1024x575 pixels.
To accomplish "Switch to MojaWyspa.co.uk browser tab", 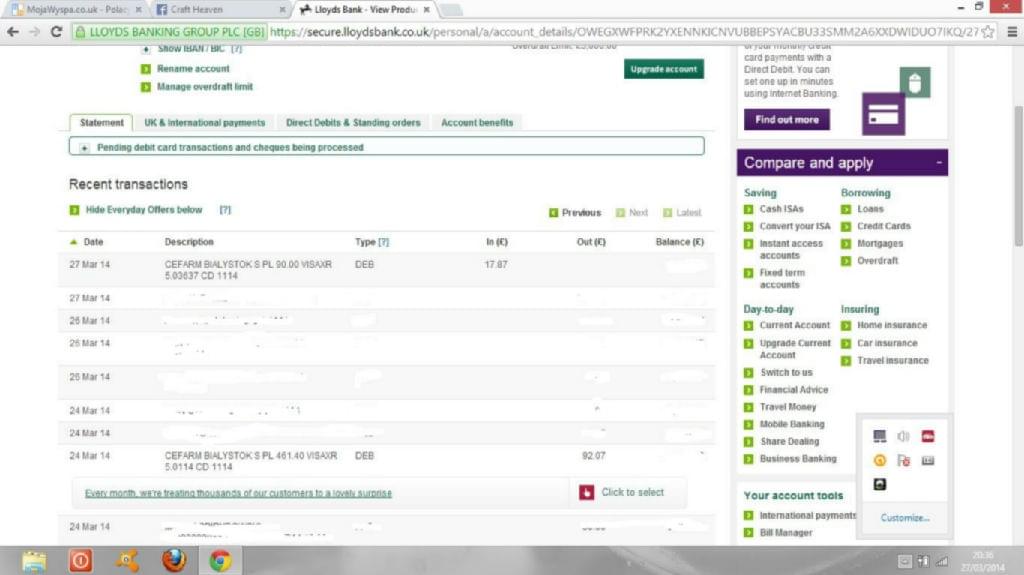I will [x=74, y=10].
